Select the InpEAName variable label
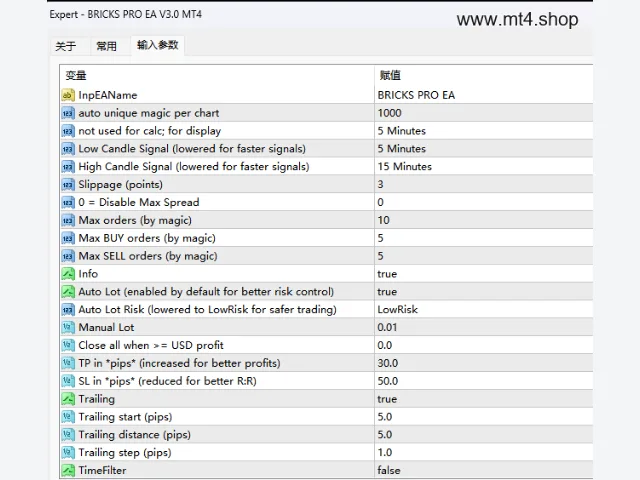The height and width of the screenshot is (480, 640). (x=108, y=95)
